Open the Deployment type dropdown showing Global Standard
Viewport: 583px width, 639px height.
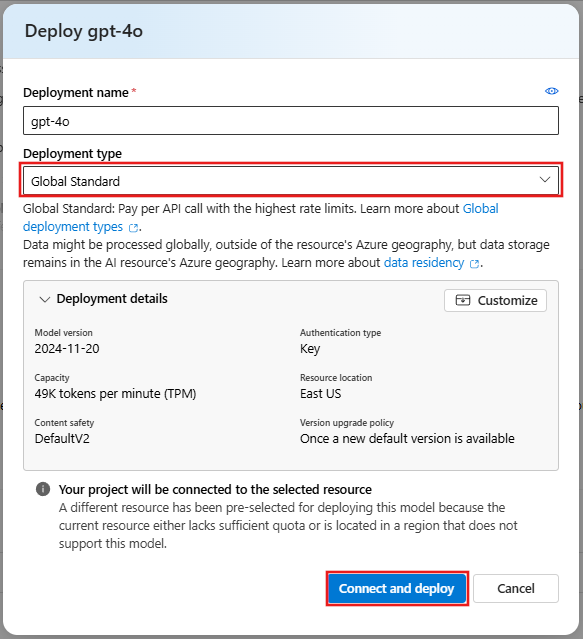pos(291,180)
